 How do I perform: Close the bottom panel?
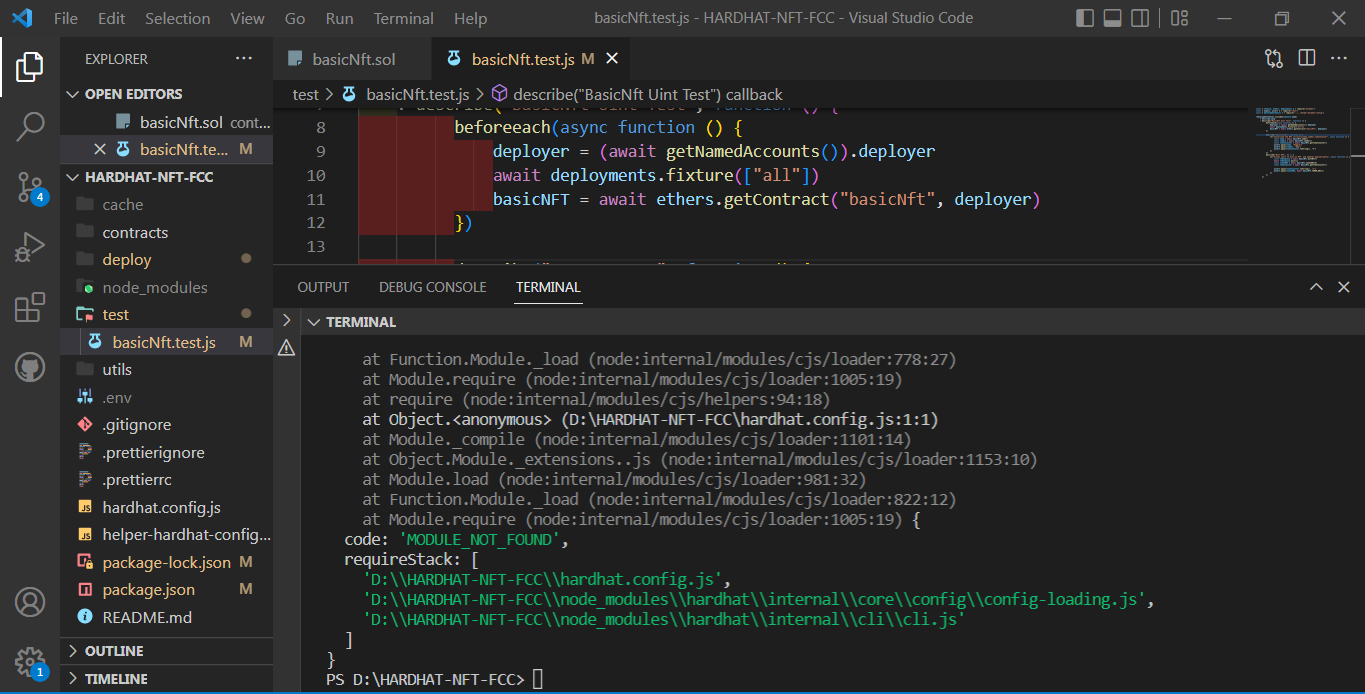click(1344, 287)
